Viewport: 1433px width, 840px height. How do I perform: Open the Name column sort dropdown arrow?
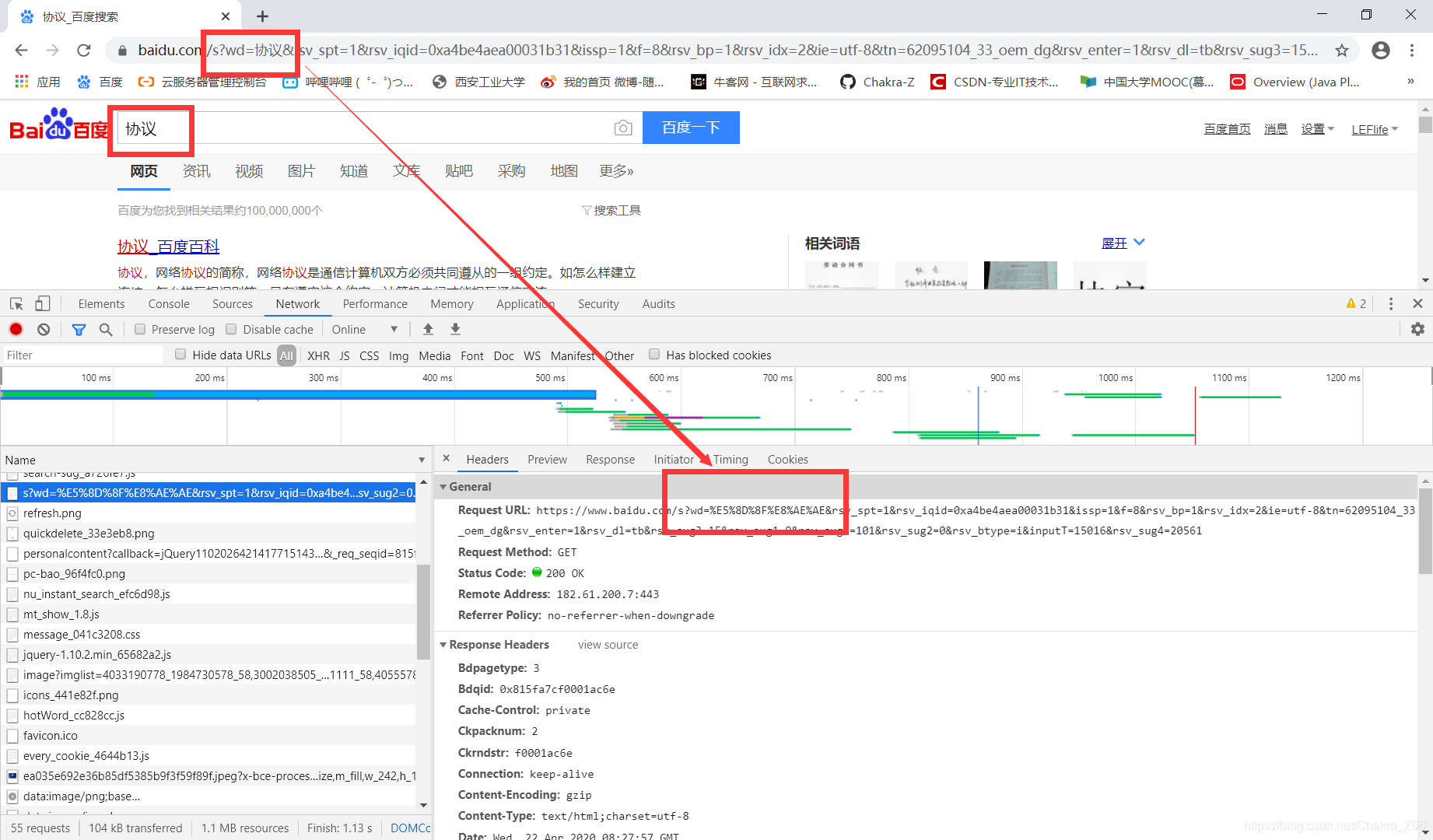tap(422, 460)
